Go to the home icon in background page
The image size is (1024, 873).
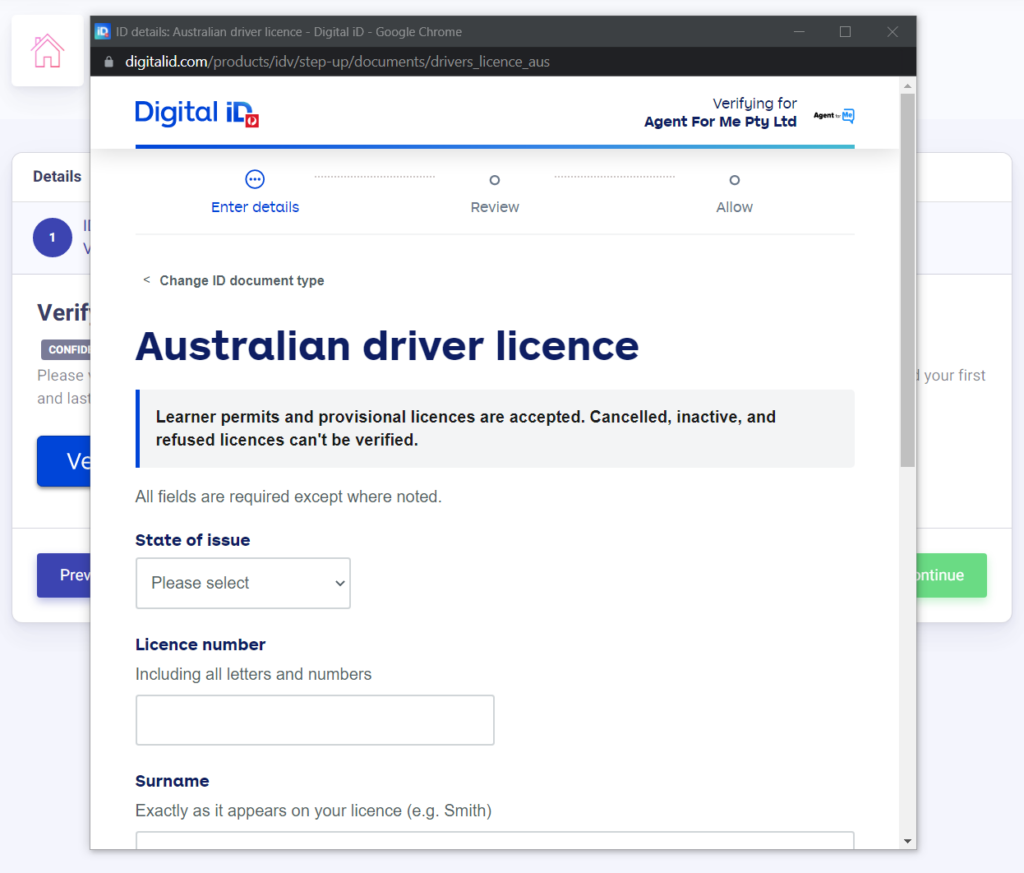coord(48,51)
